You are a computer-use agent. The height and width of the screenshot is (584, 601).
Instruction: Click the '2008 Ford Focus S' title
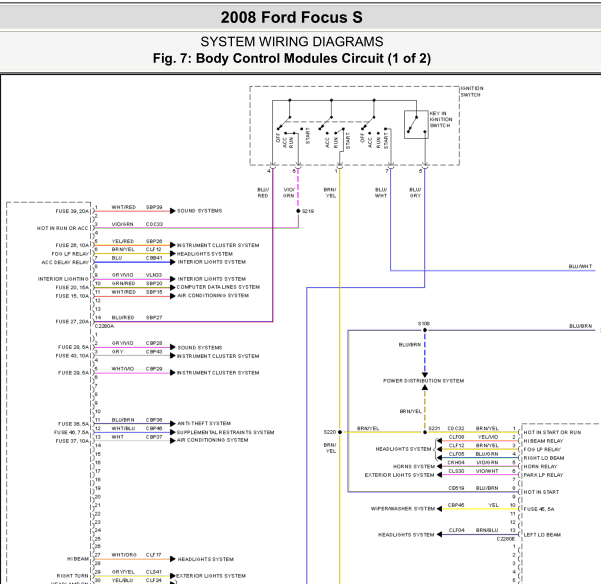tap(291, 18)
